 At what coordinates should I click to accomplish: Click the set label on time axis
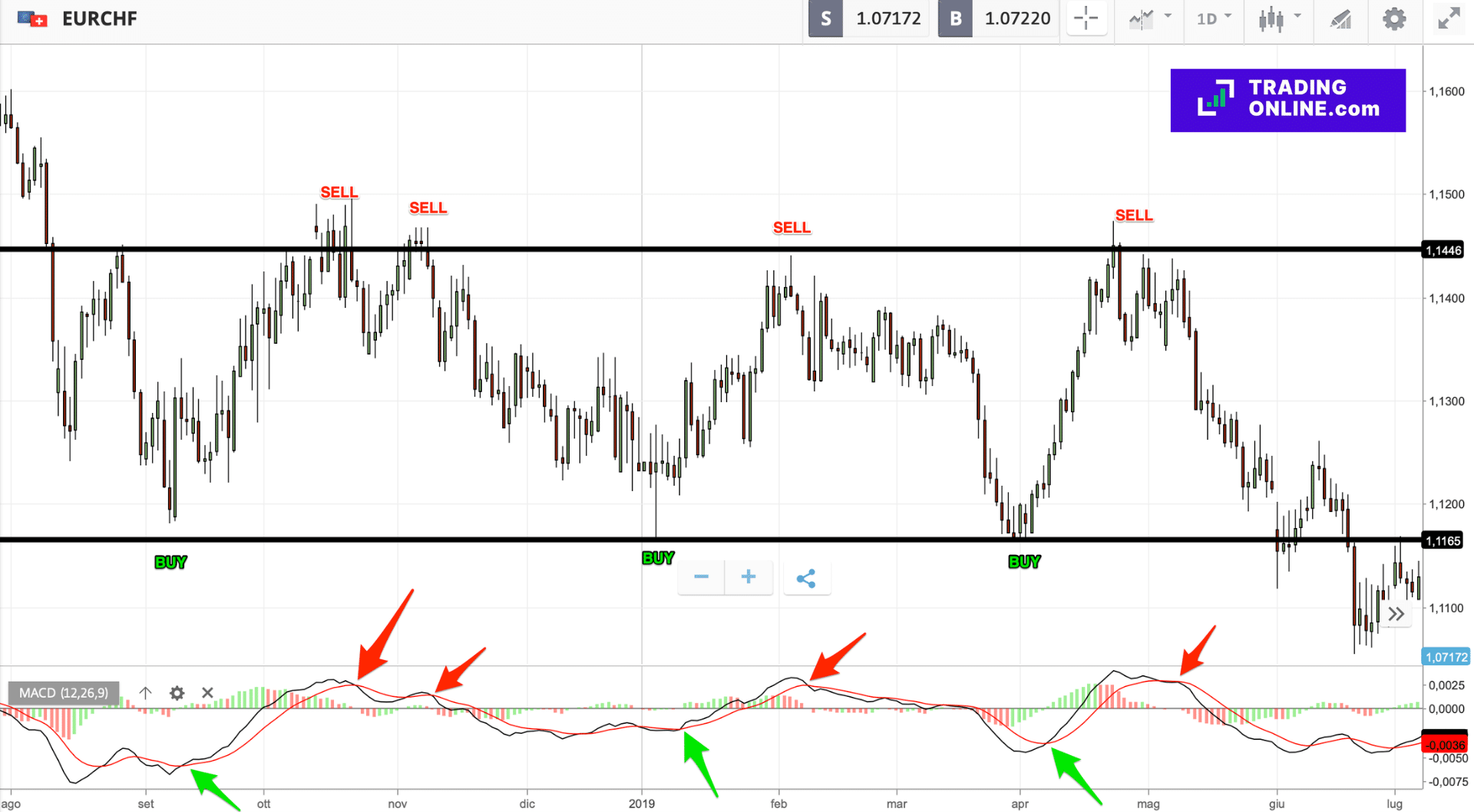(x=146, y=804)
